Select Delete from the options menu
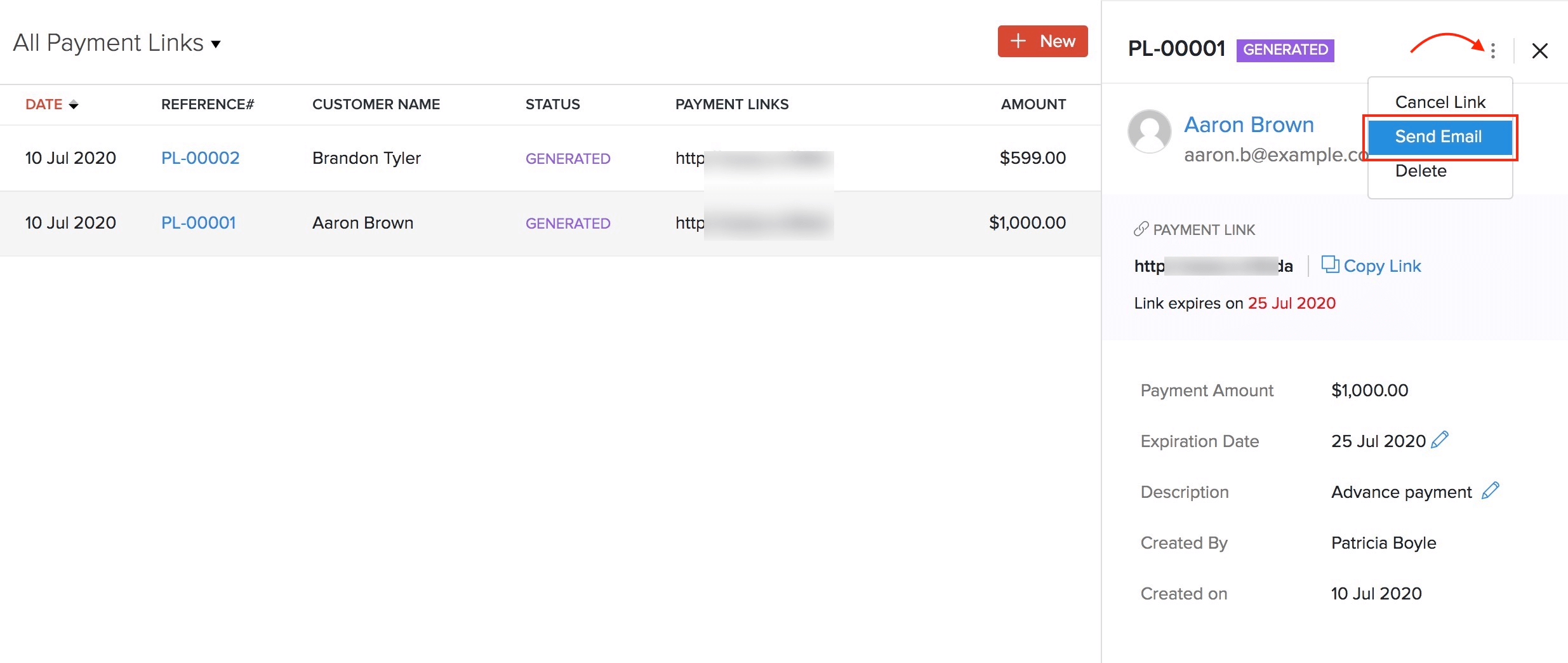The width and height of the screenshot is (1568, 663). pos(1422,170)
